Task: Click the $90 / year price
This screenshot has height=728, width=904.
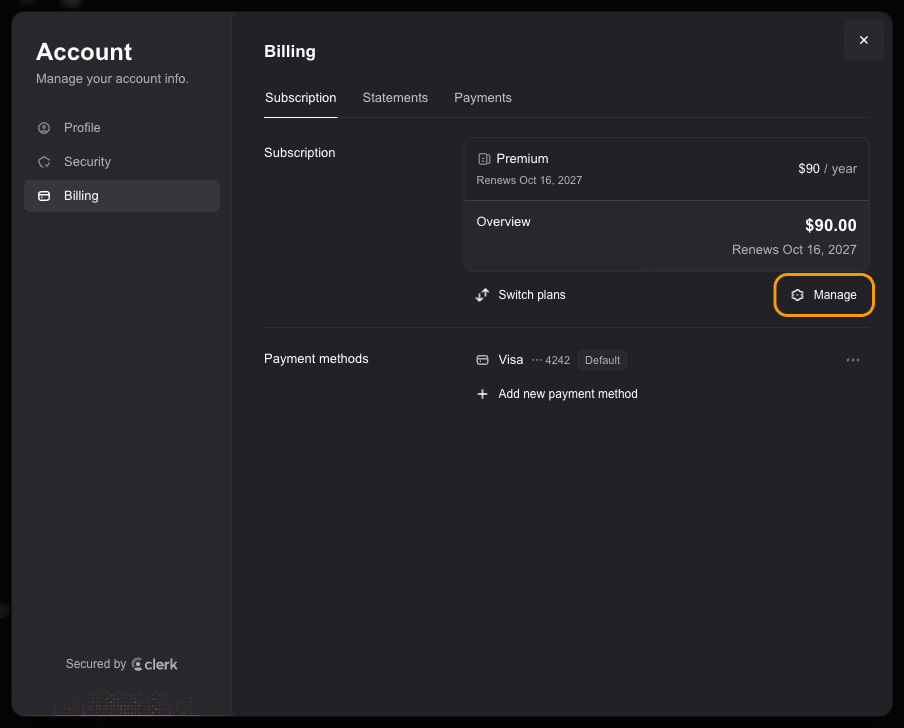Action: coord(827,168)
